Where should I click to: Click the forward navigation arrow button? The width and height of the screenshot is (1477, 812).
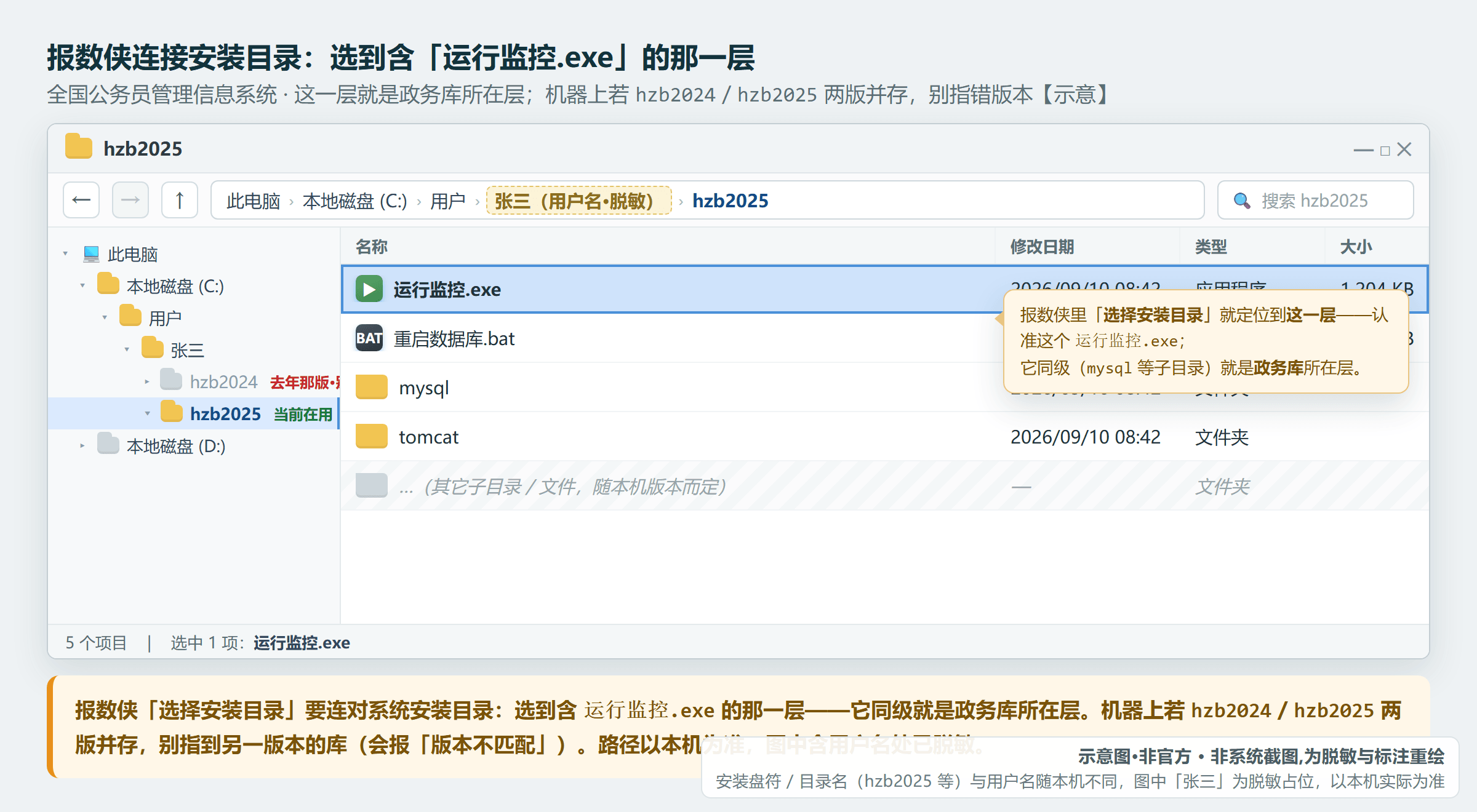tap(130, 200)
